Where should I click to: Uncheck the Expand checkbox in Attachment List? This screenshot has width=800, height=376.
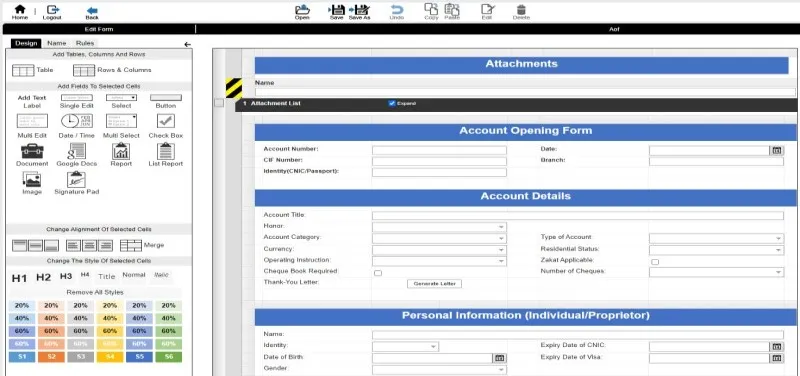[392, 103]
